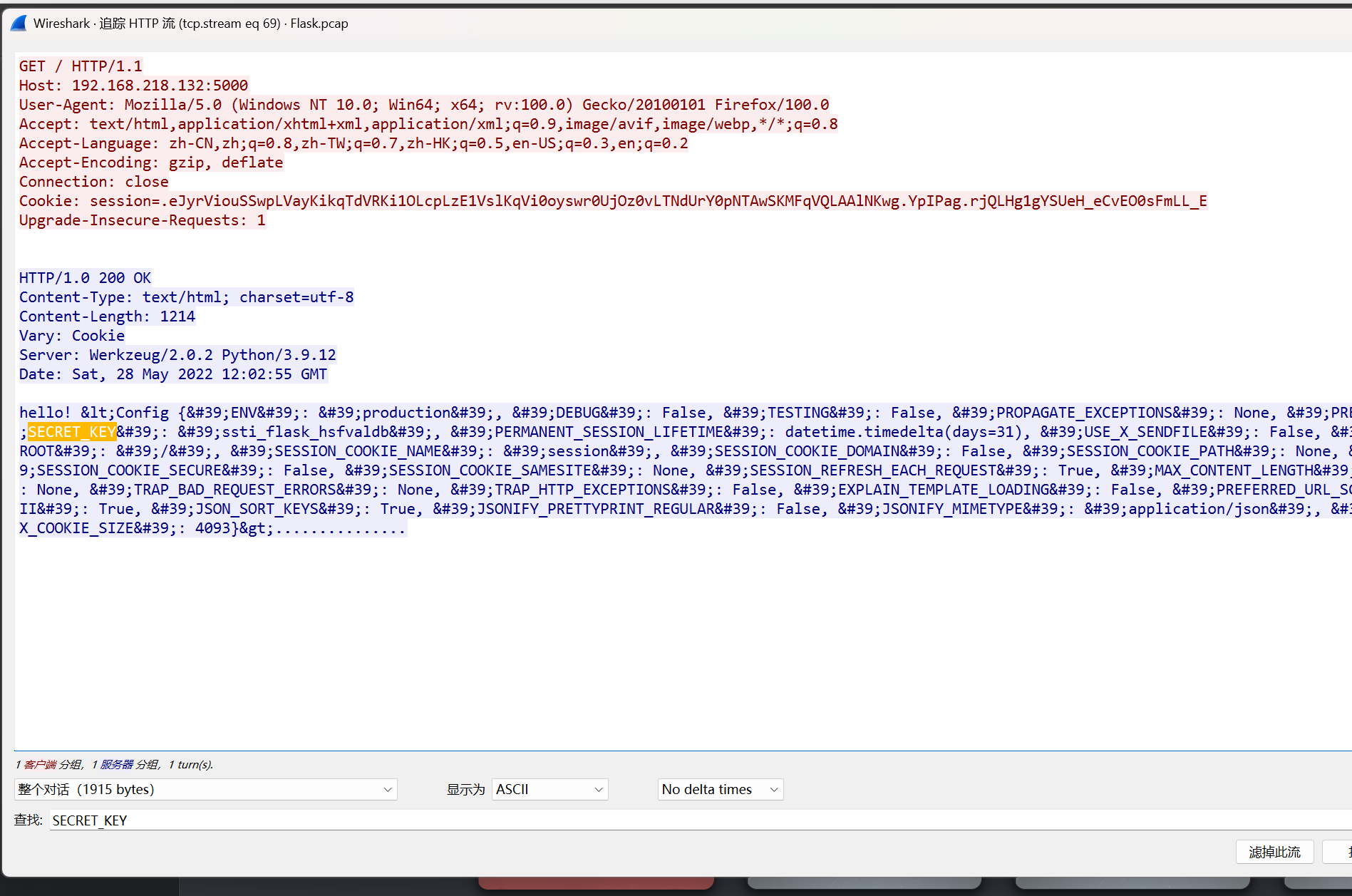Open the No delta times dropdown

coord(720,789)
